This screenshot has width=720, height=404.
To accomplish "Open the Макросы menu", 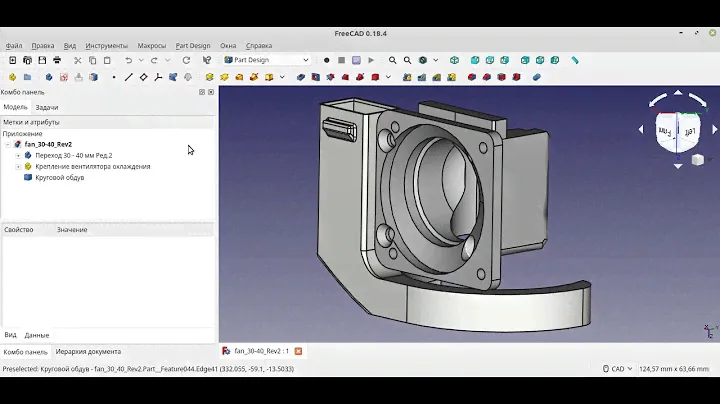I will click(x=151, y=45).
